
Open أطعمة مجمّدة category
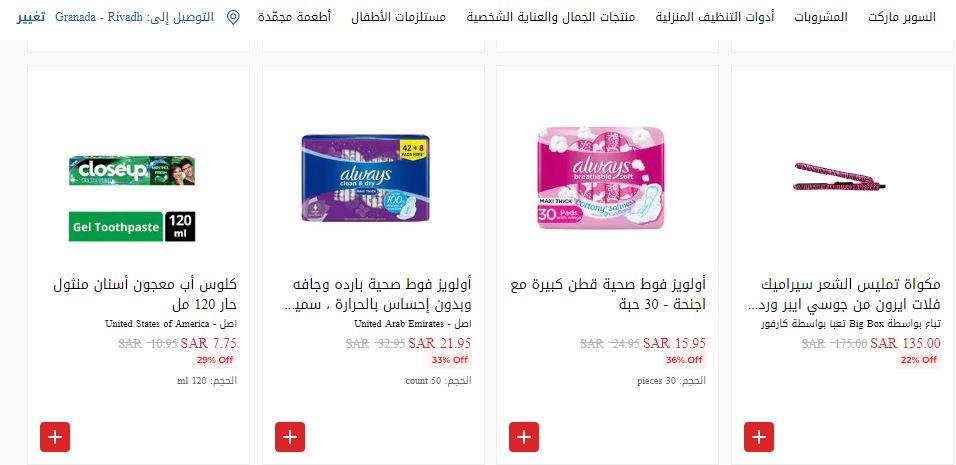[294, 17]
